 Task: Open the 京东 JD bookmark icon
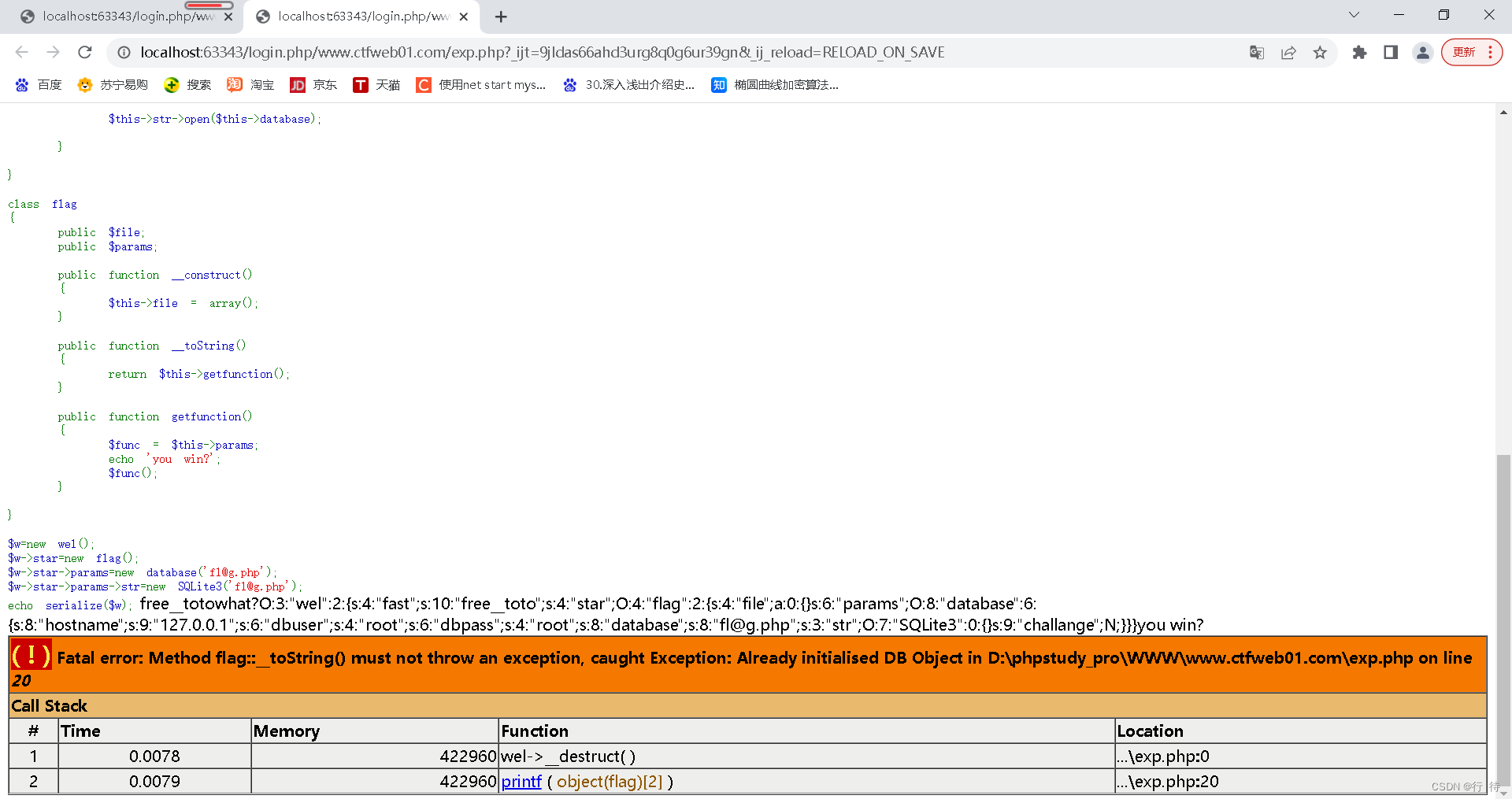click(298, 84)
